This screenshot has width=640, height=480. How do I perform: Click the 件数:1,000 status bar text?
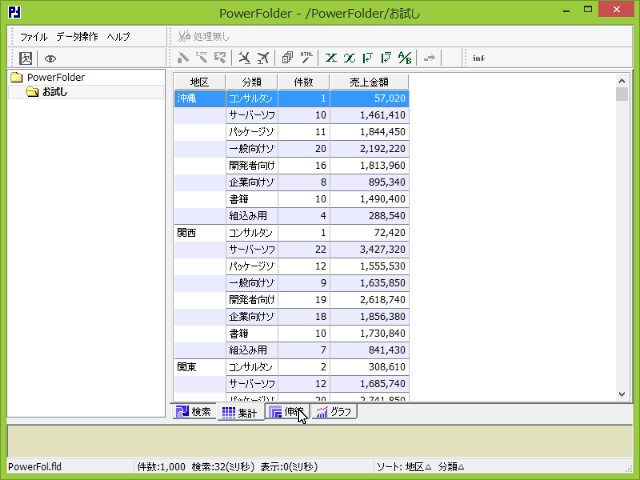161,467
